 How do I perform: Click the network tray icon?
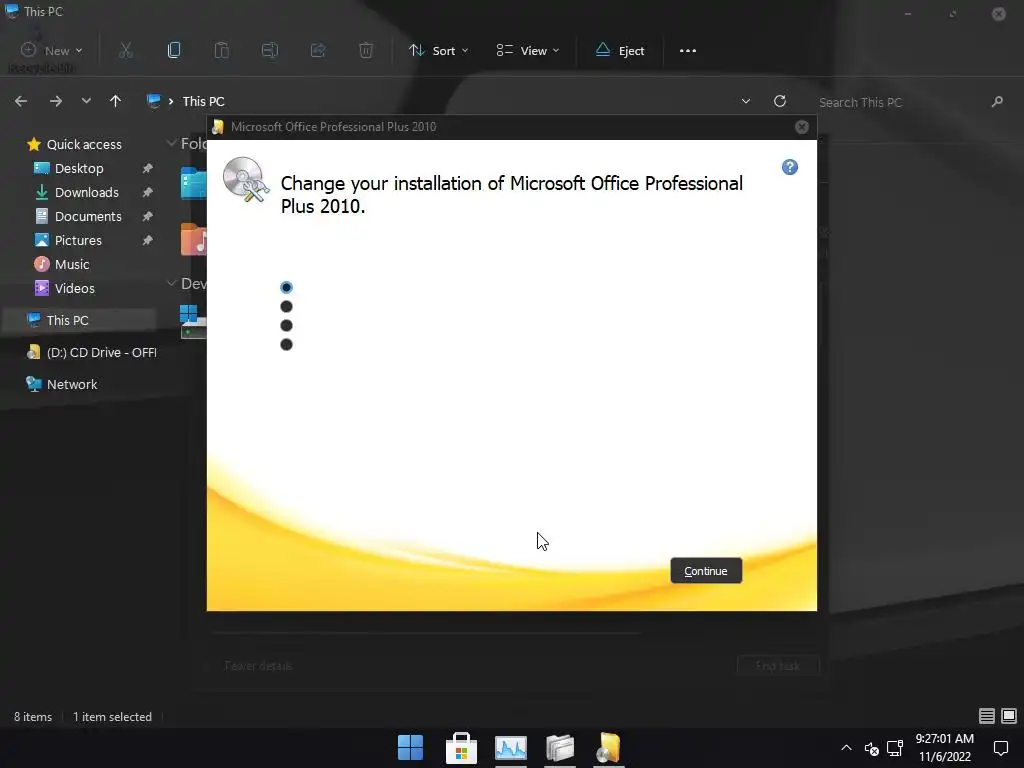coord(895,748)
